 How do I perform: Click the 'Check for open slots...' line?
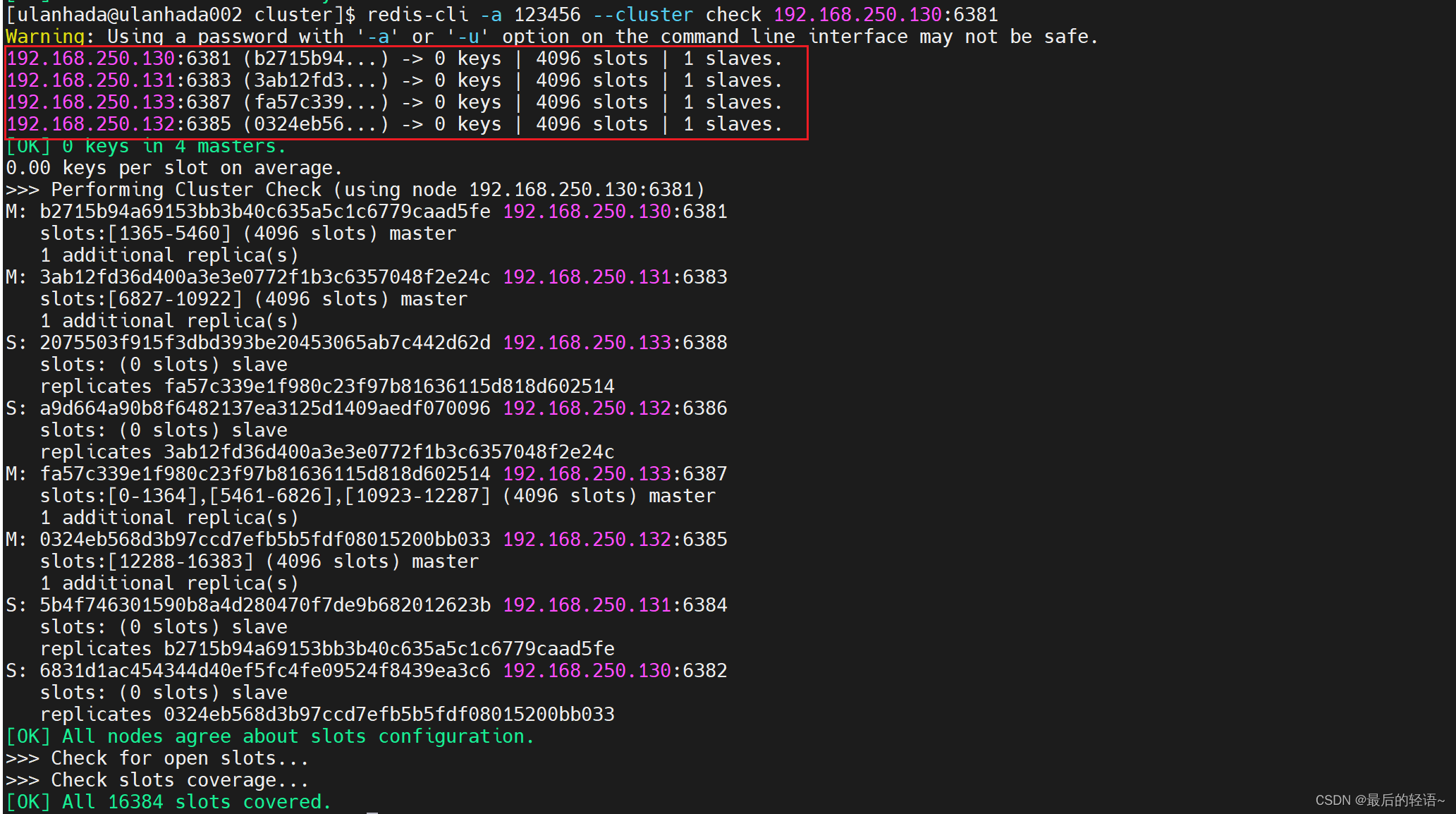click(157, 758)
